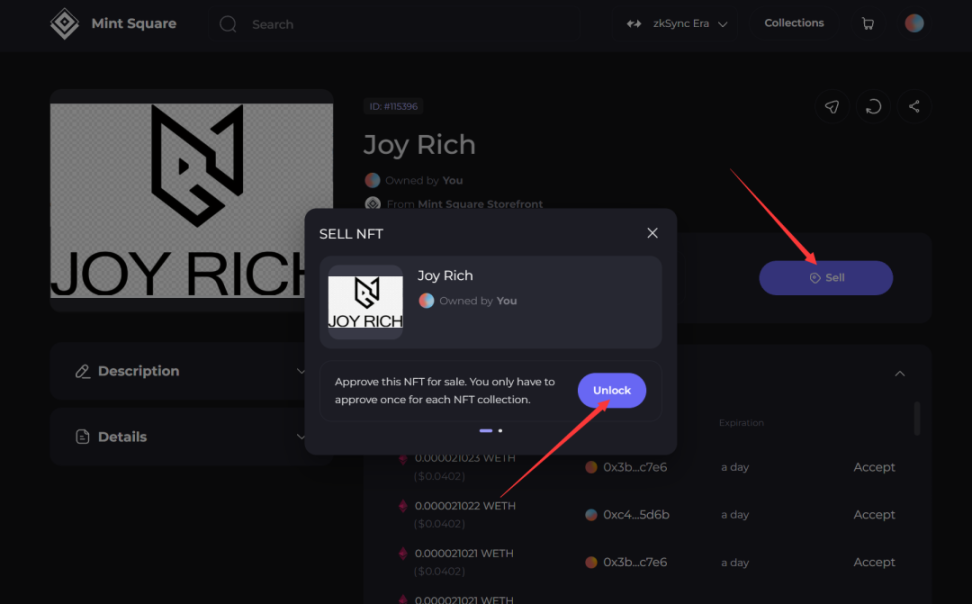Click the Sell button
972x604 pixels.
[x=826, y=278]
